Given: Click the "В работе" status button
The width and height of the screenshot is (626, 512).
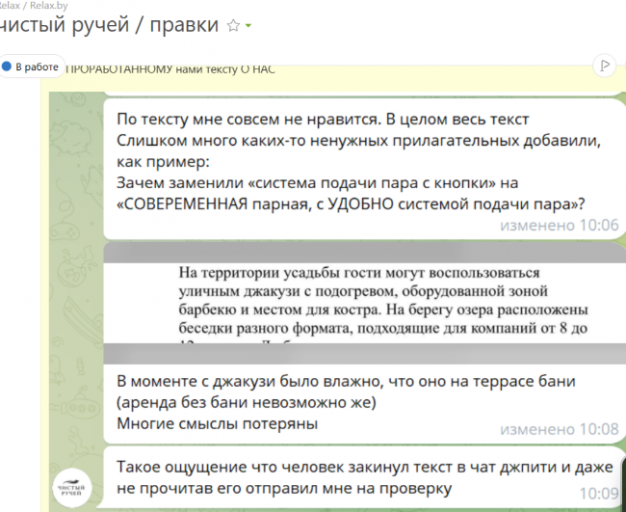Looking at the screenshot, I should coord(32,67).
